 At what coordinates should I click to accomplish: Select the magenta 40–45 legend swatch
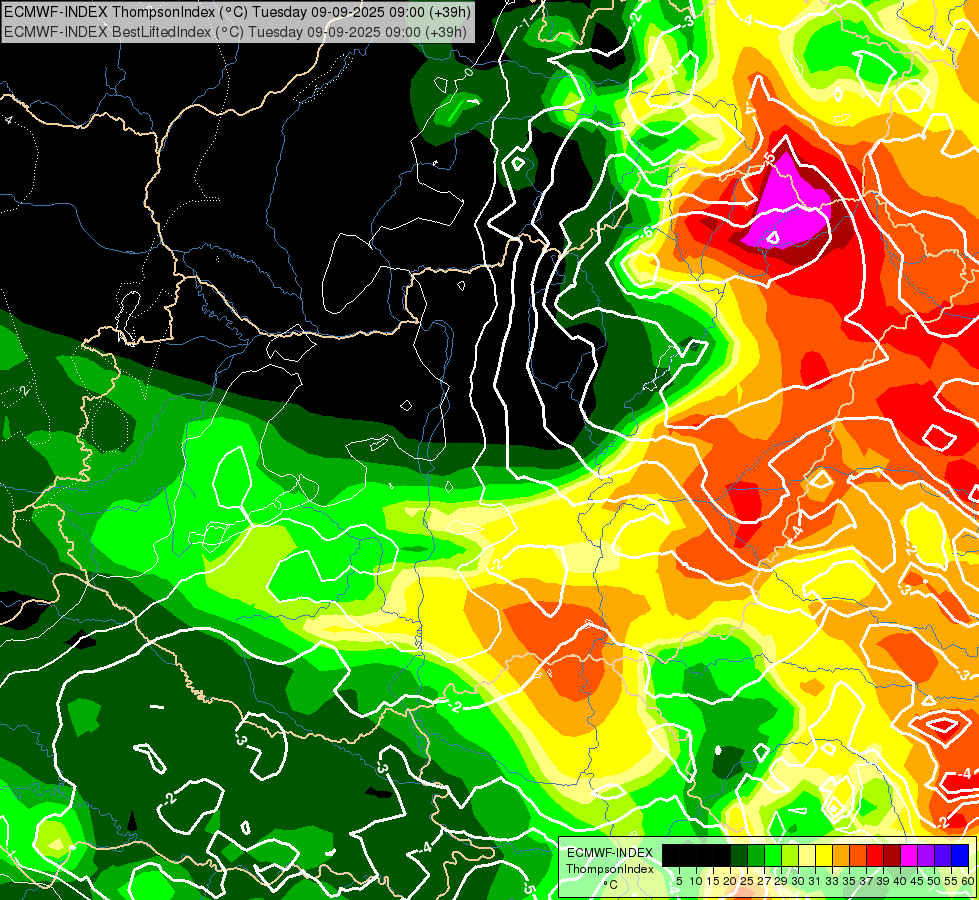click(x=909, y=855)
